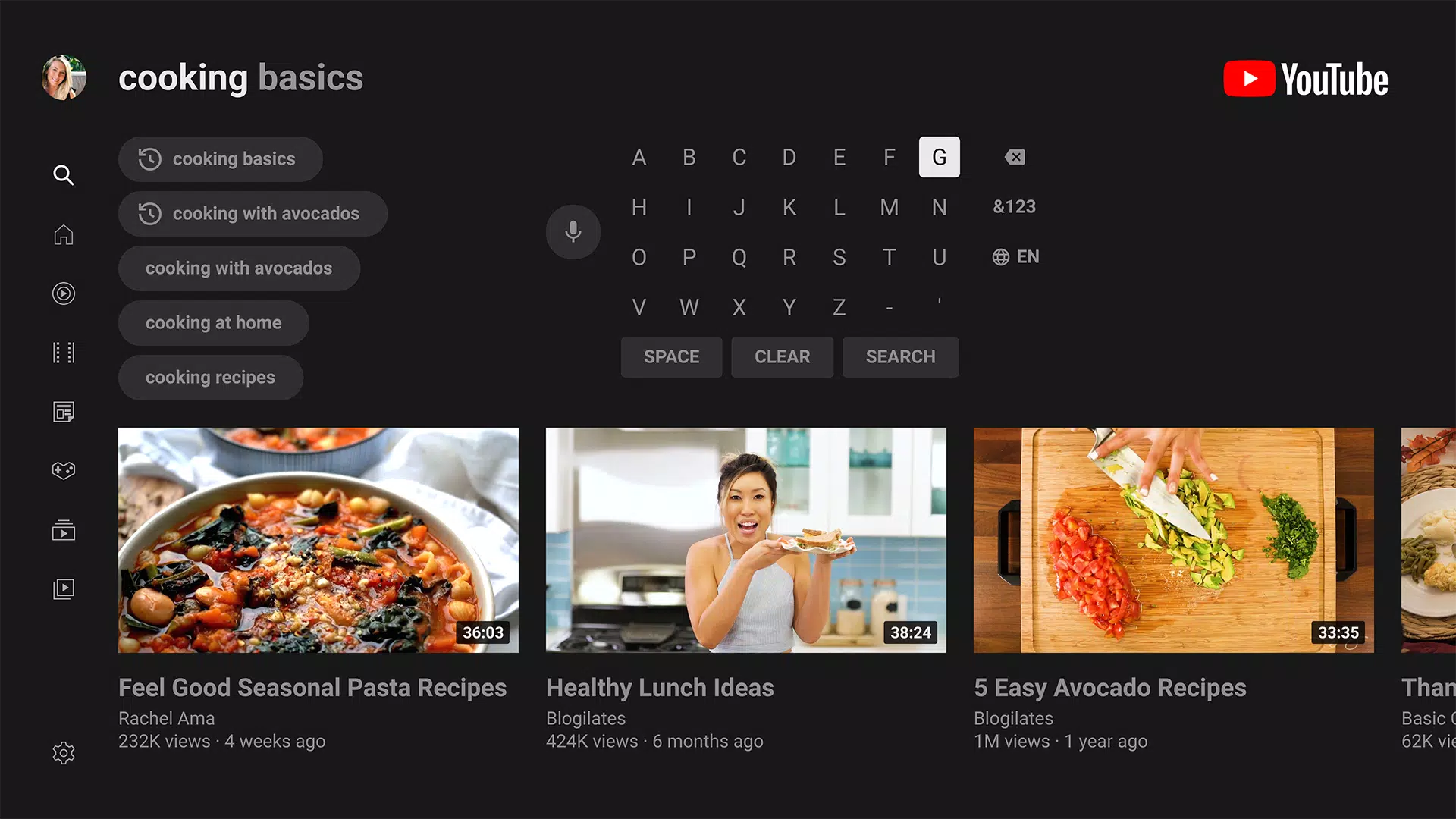Click the CLEAR button on keyboard
The height and width of the screenshot is (819, 1456).
[x=782, y=356]
